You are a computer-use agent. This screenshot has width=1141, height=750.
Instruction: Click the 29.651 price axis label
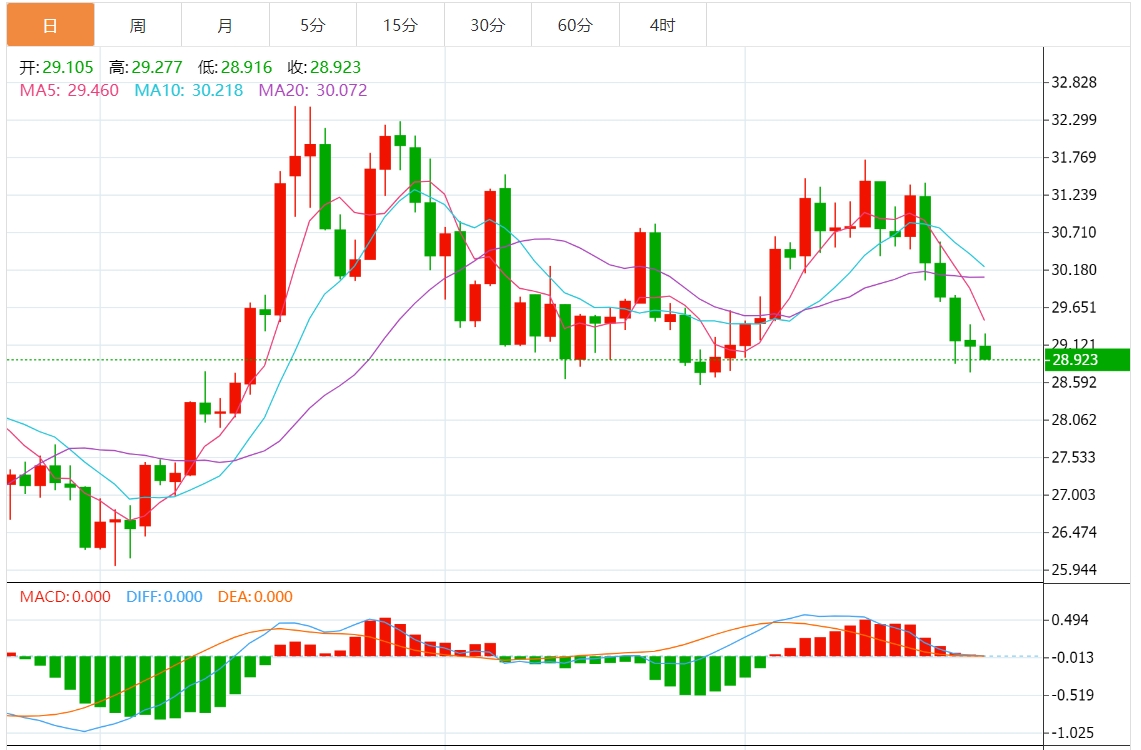click(1073, 307)
